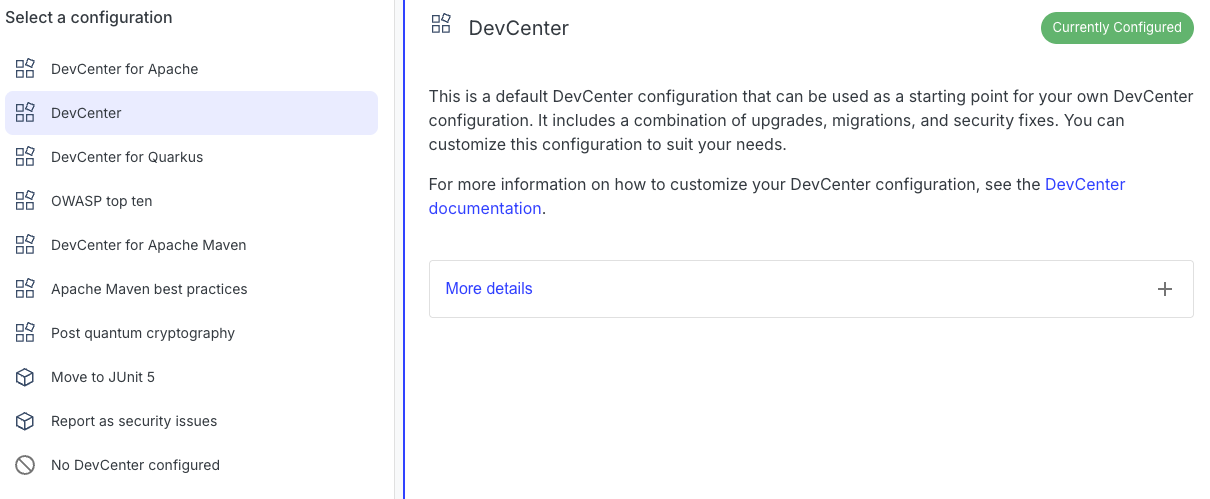The width and height of the screenshot is (1210, 499).
Task: Select the DevCenter configuration row
Action: click(x=191, y=113)
